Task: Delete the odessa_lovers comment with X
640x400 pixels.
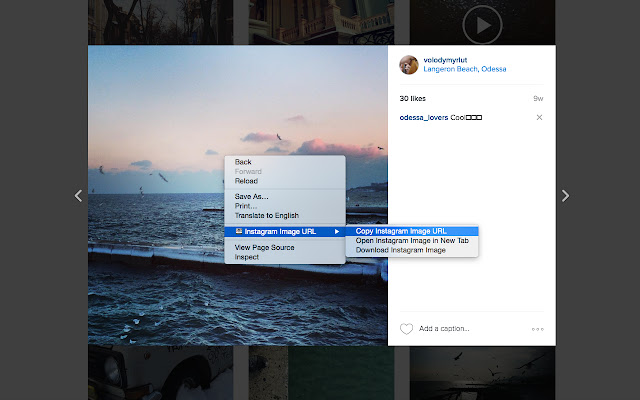Action: point(539,118)
